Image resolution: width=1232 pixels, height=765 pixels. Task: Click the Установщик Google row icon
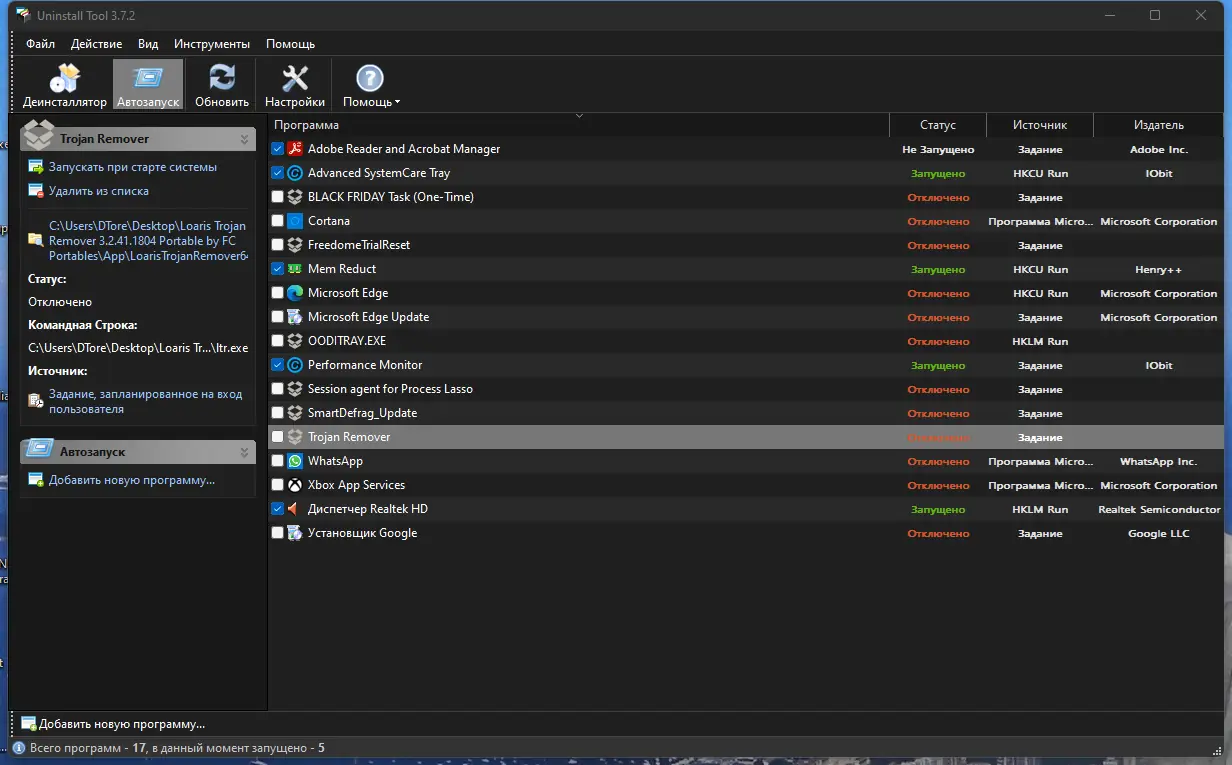[x=295, y=533]
